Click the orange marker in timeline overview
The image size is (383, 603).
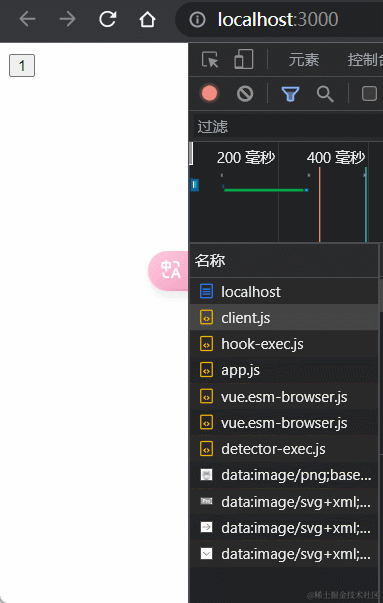(320, 204)
